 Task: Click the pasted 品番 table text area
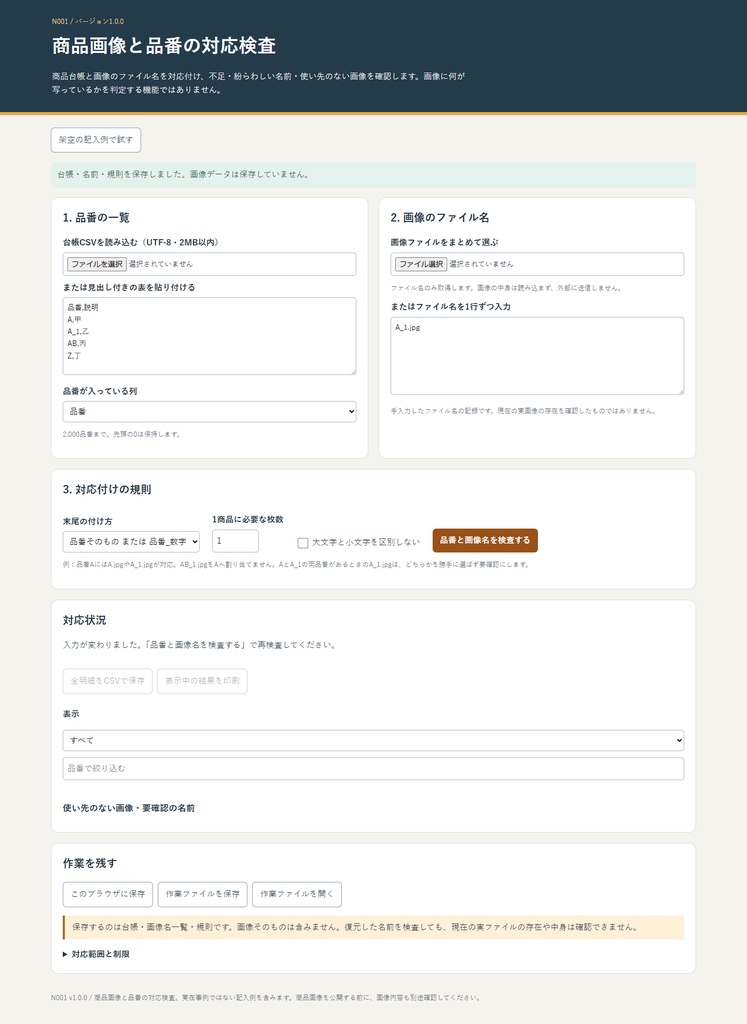(210, 336)
